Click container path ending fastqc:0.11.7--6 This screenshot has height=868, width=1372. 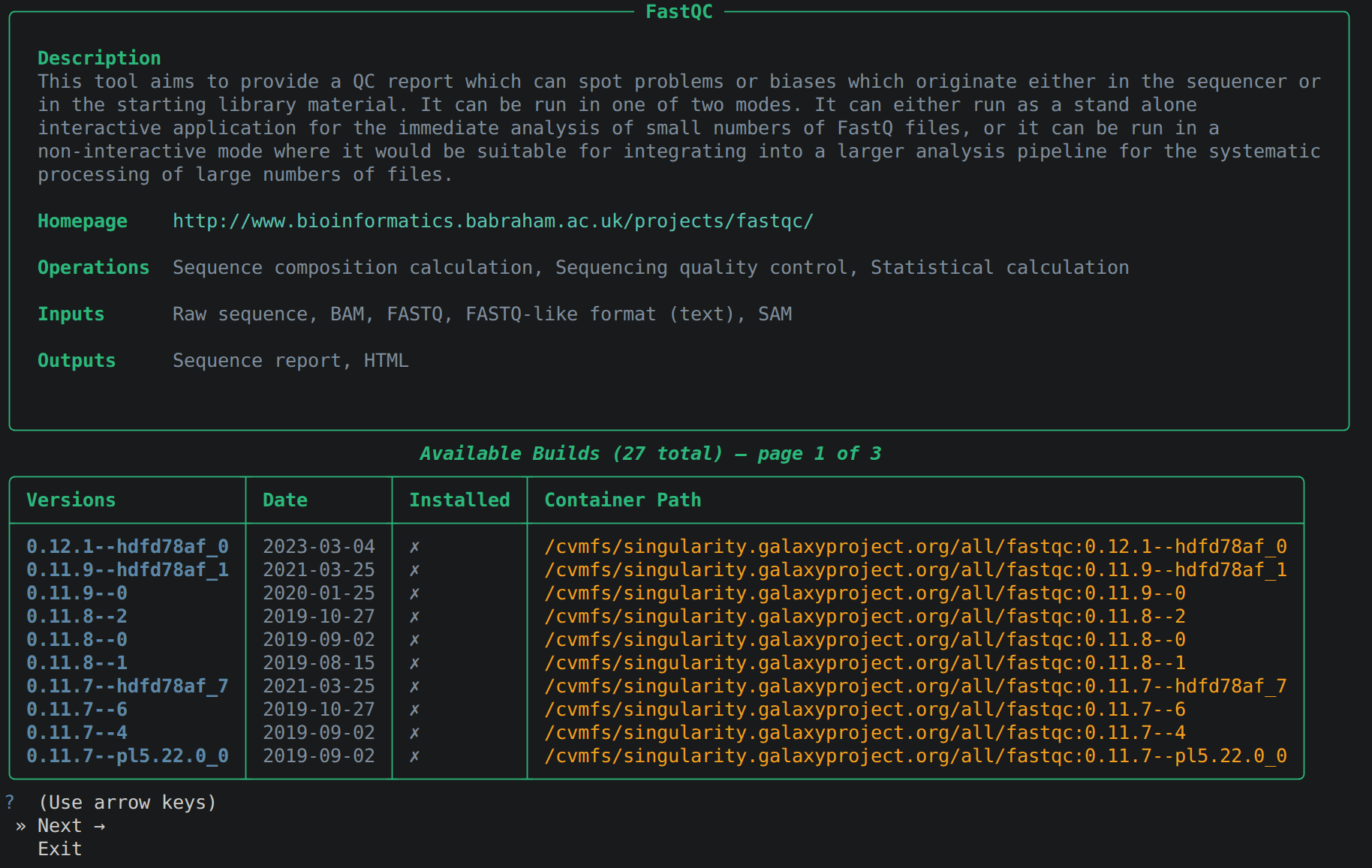[865, 710]
